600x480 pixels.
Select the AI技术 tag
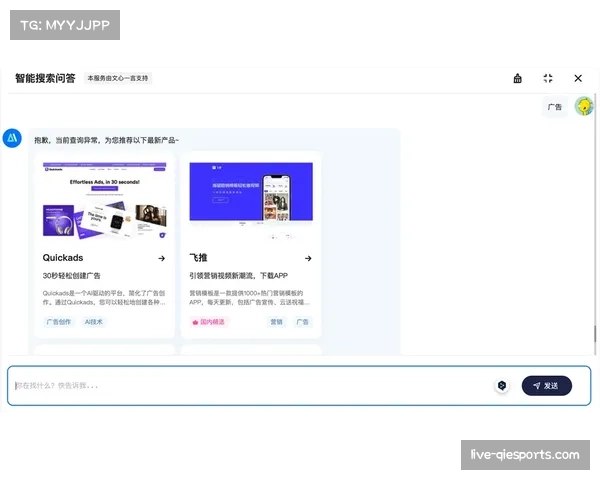(94, 322)
